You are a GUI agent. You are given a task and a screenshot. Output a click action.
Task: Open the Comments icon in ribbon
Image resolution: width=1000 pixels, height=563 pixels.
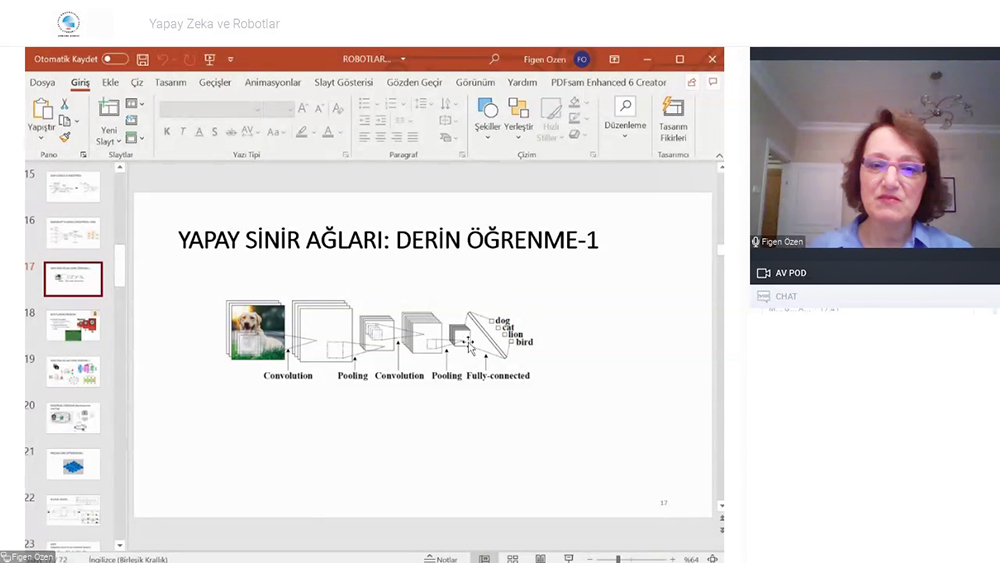point(713,82)
